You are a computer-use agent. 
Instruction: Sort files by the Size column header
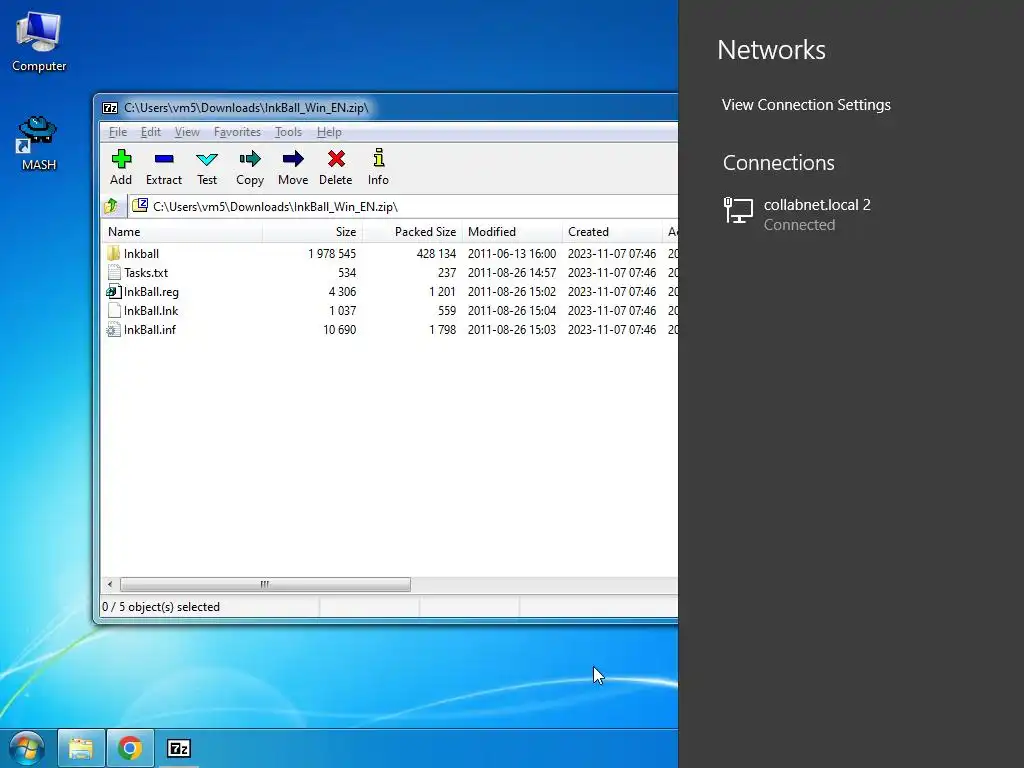[312, 232]
